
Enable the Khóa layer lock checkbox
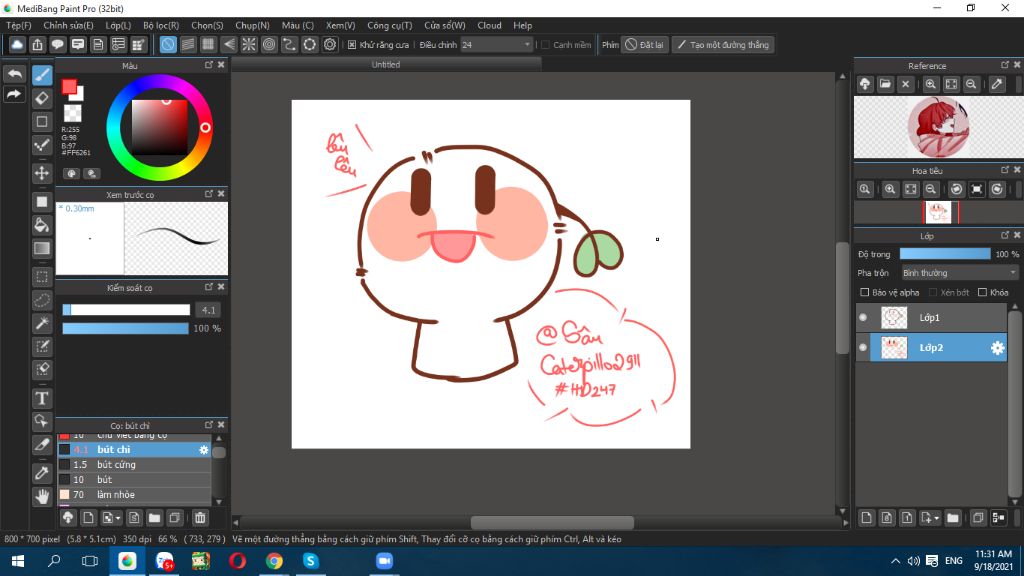[982, 293]
